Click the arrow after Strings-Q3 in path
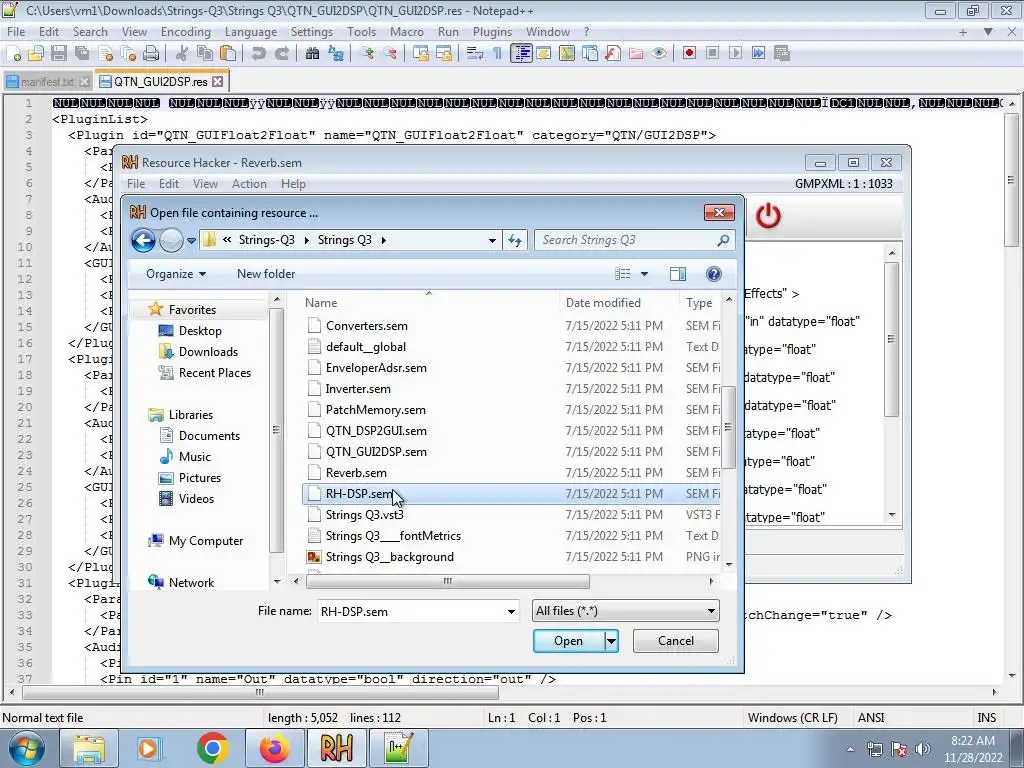 click(306, 240)
